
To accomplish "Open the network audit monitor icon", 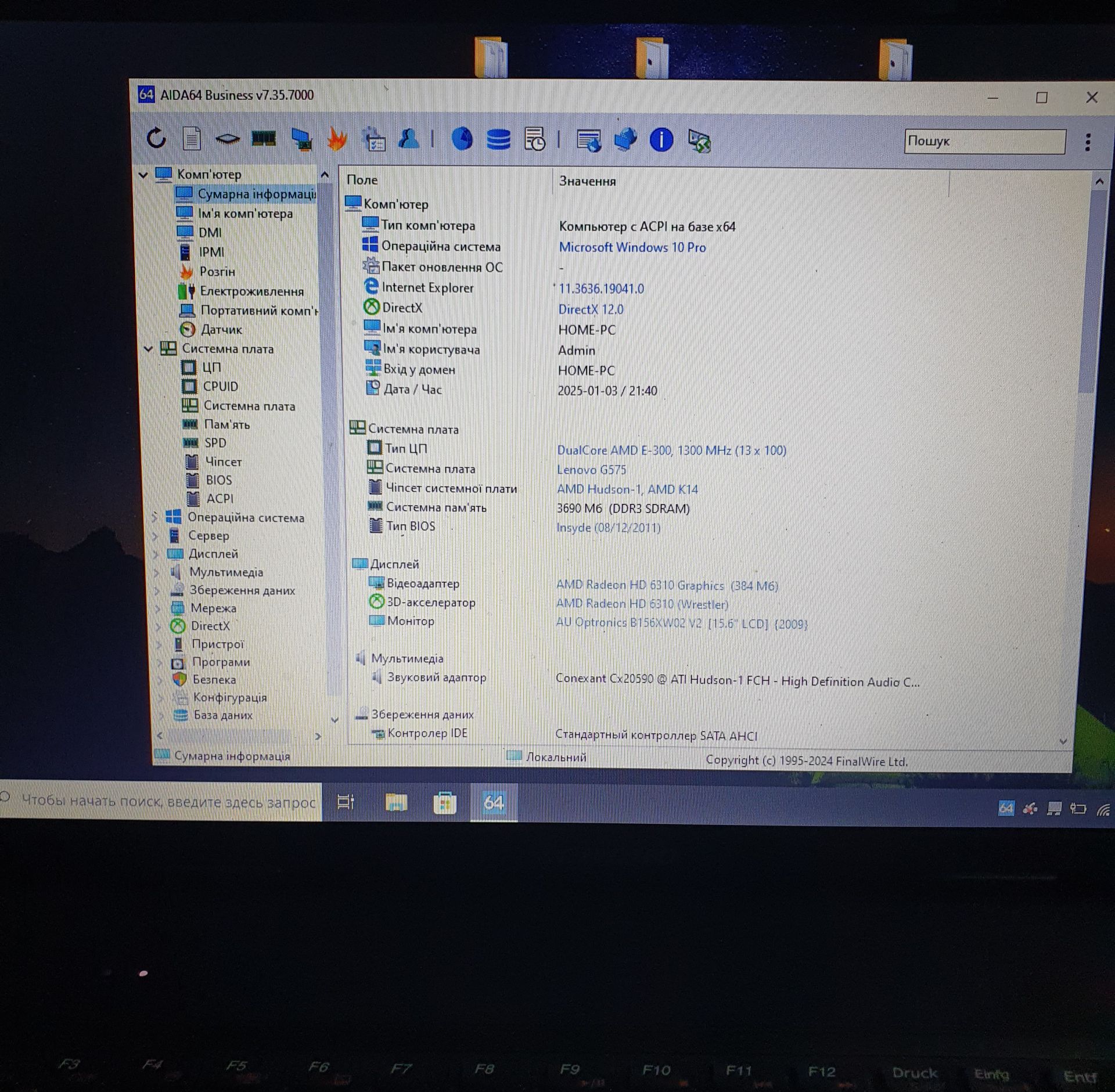I will pyautogui.click(x=301, y=139).
